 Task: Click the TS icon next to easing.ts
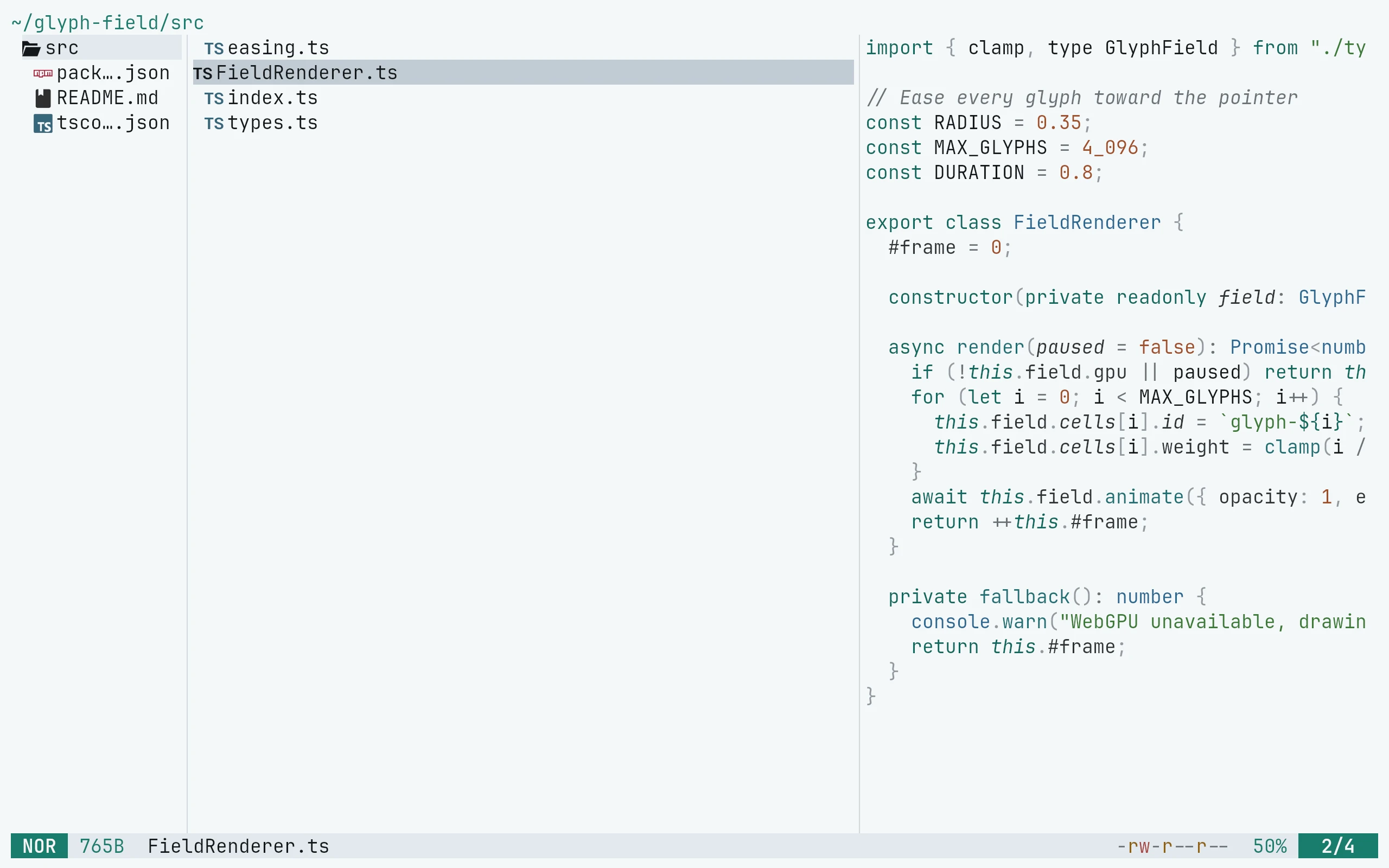(x=214, y=49)
